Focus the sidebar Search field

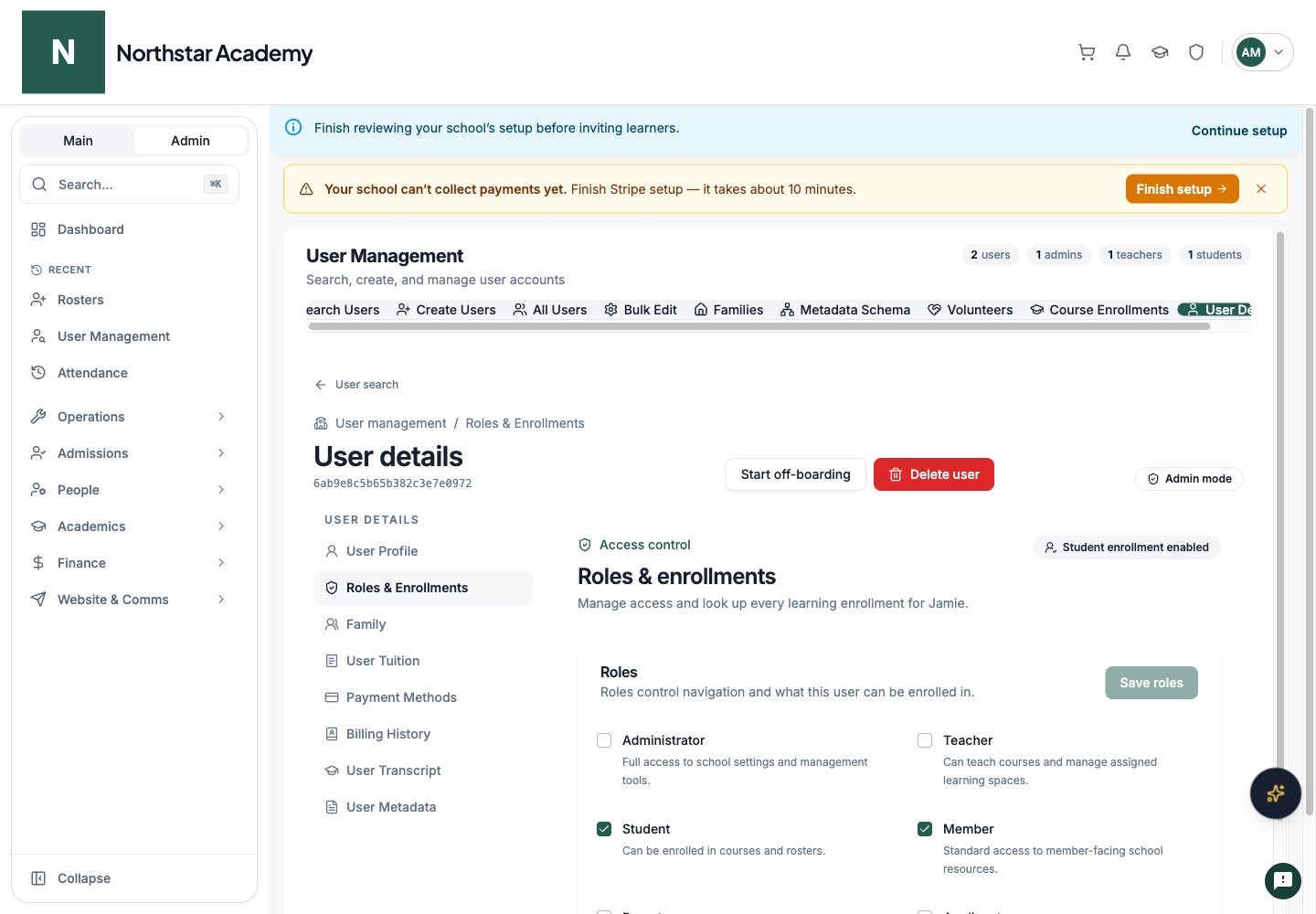(x=129, y=185)
